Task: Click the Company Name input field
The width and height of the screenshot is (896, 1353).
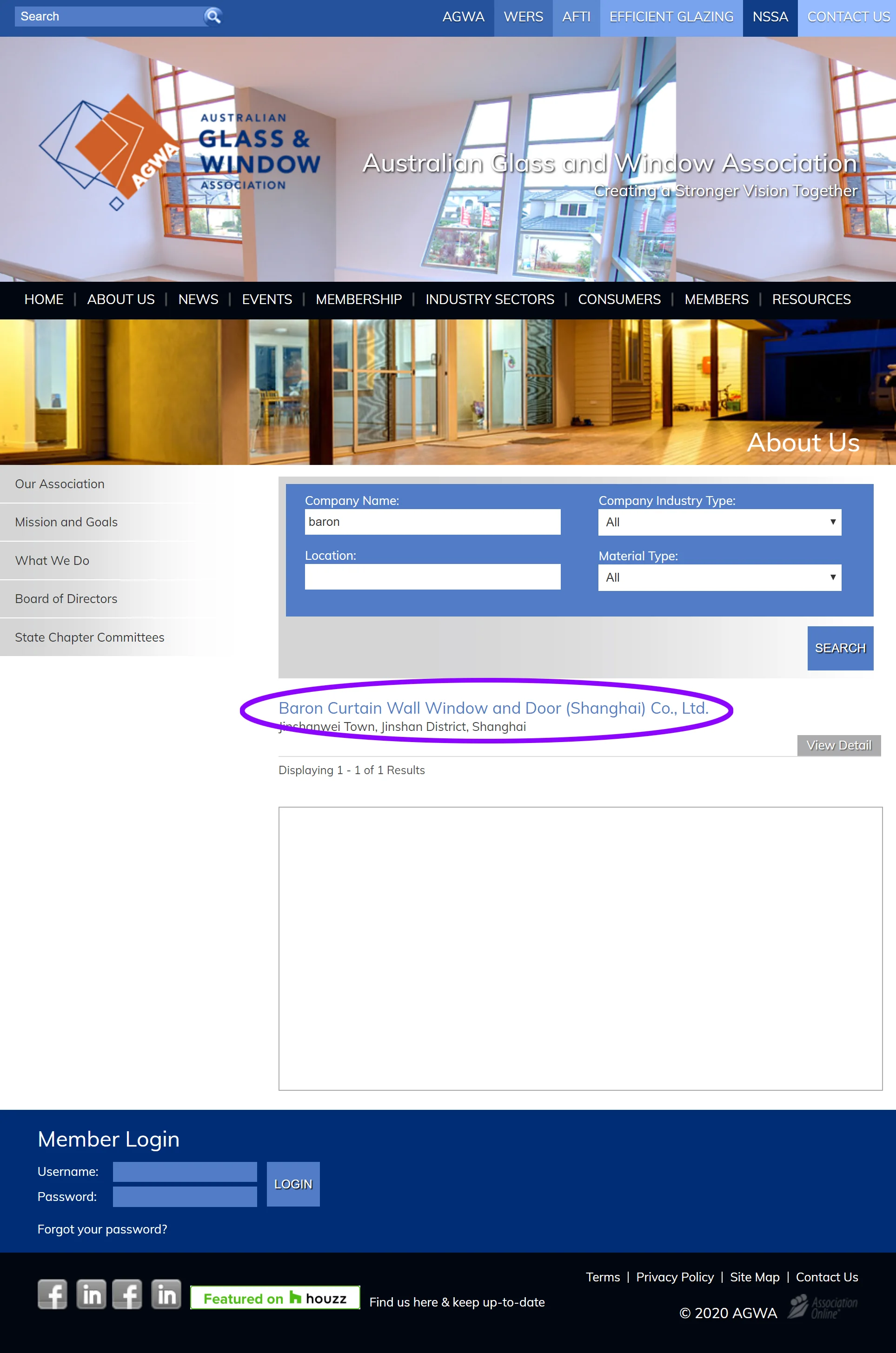Action: coord(432,522)
